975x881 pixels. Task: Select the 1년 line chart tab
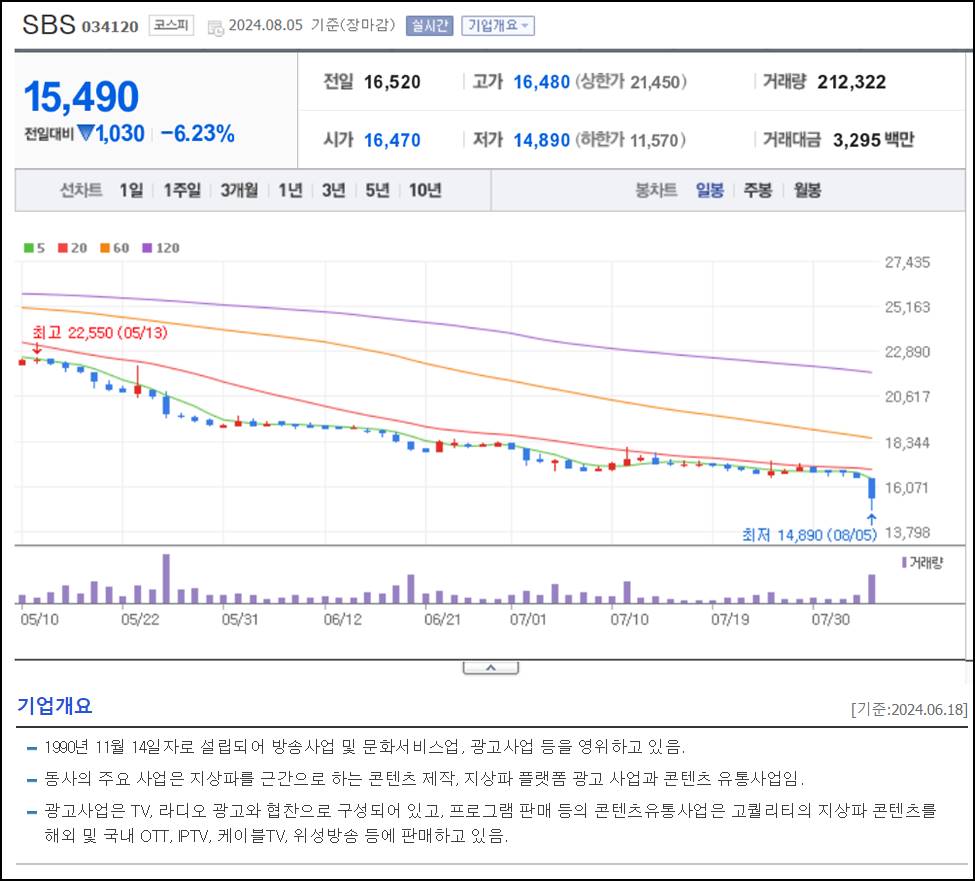pos(290,190)
